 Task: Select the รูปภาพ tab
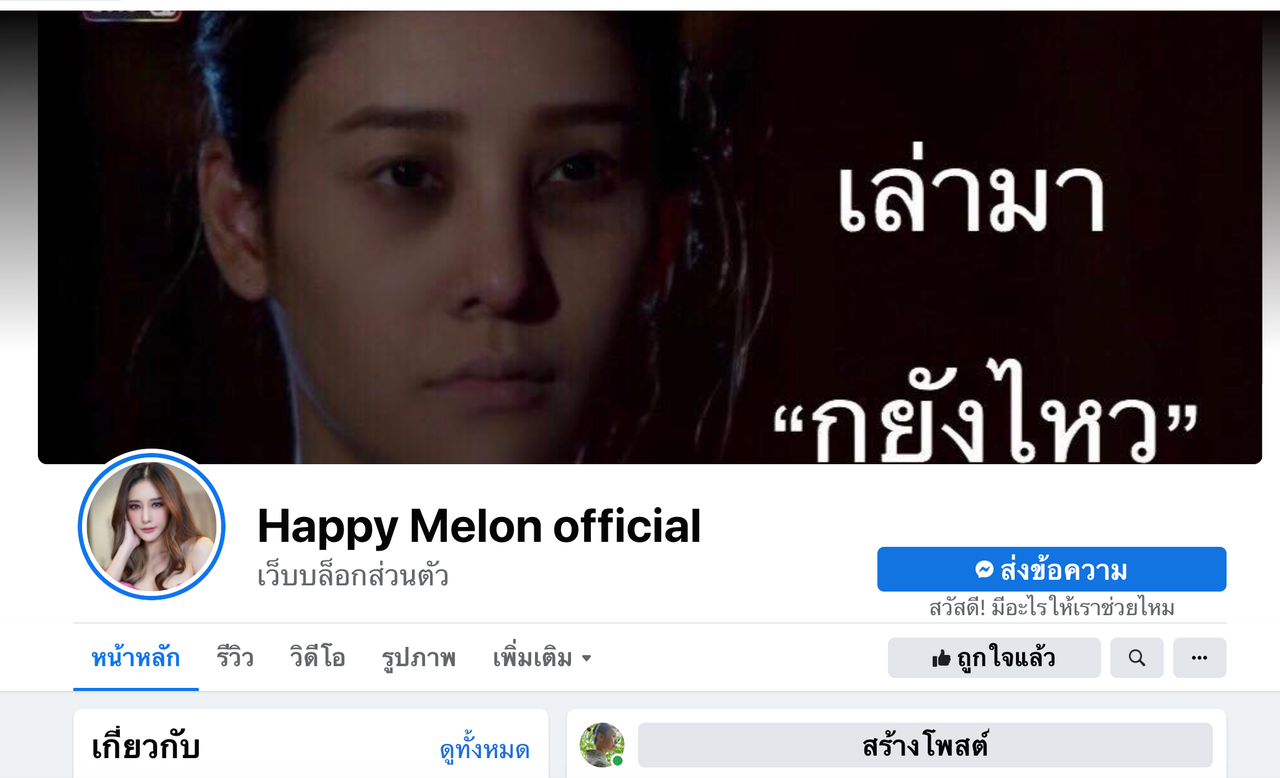419,658
